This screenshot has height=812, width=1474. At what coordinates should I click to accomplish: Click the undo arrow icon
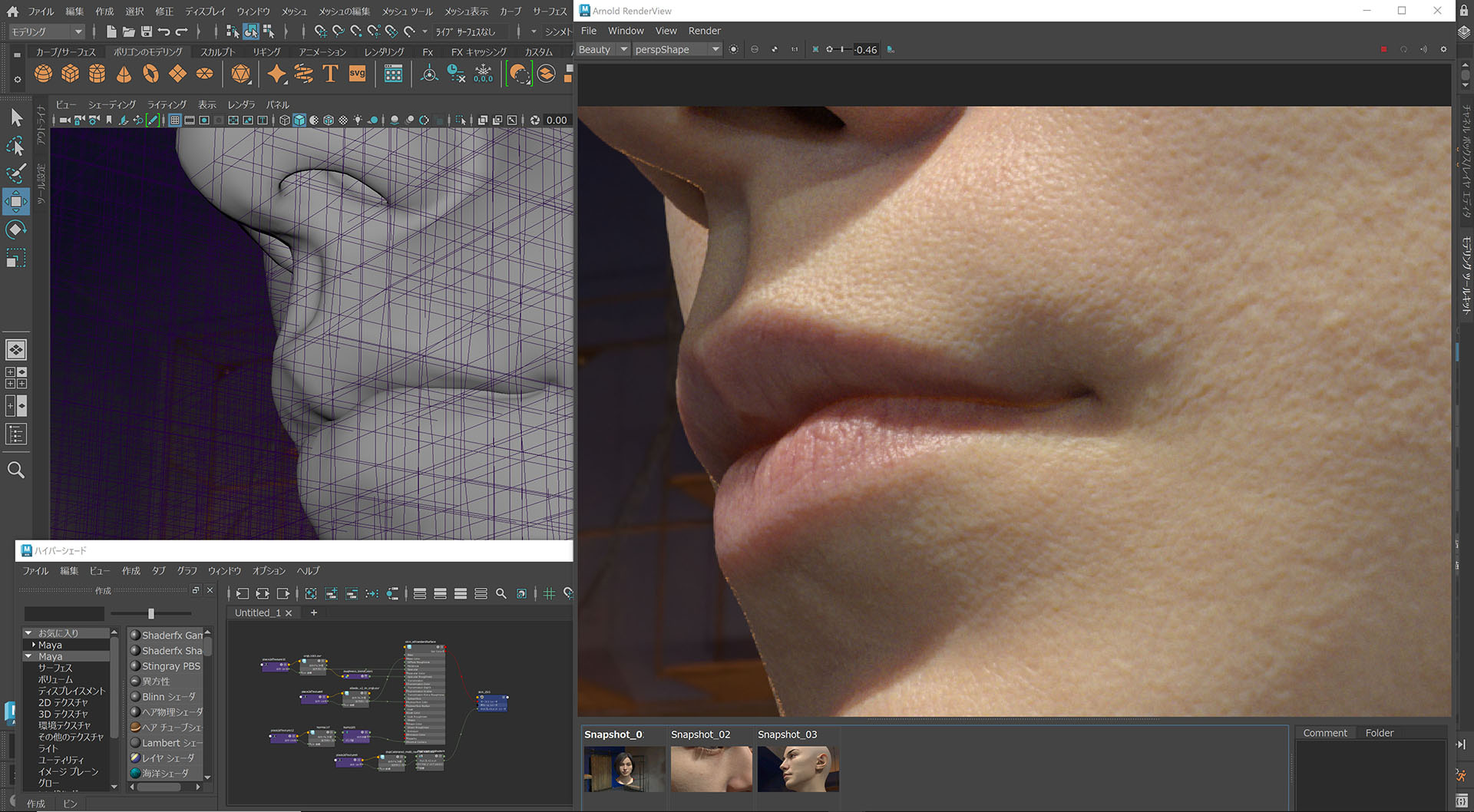pos(164,31)
